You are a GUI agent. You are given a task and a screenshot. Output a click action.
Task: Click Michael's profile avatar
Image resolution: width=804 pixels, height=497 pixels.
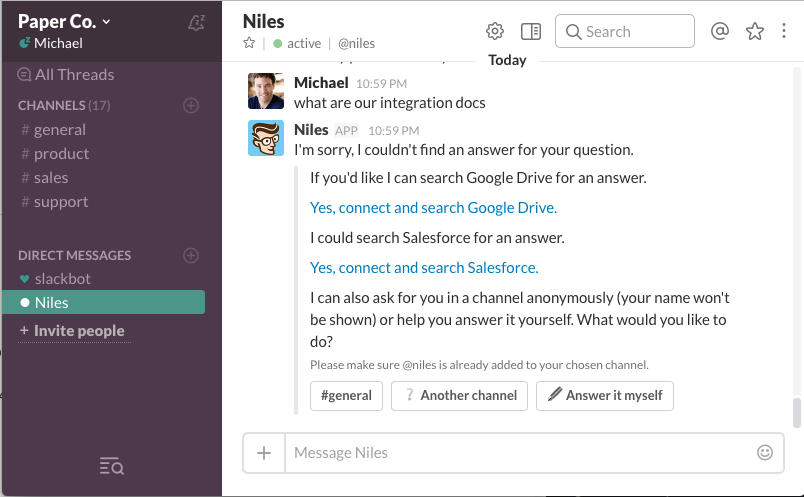tap(266, 91)
